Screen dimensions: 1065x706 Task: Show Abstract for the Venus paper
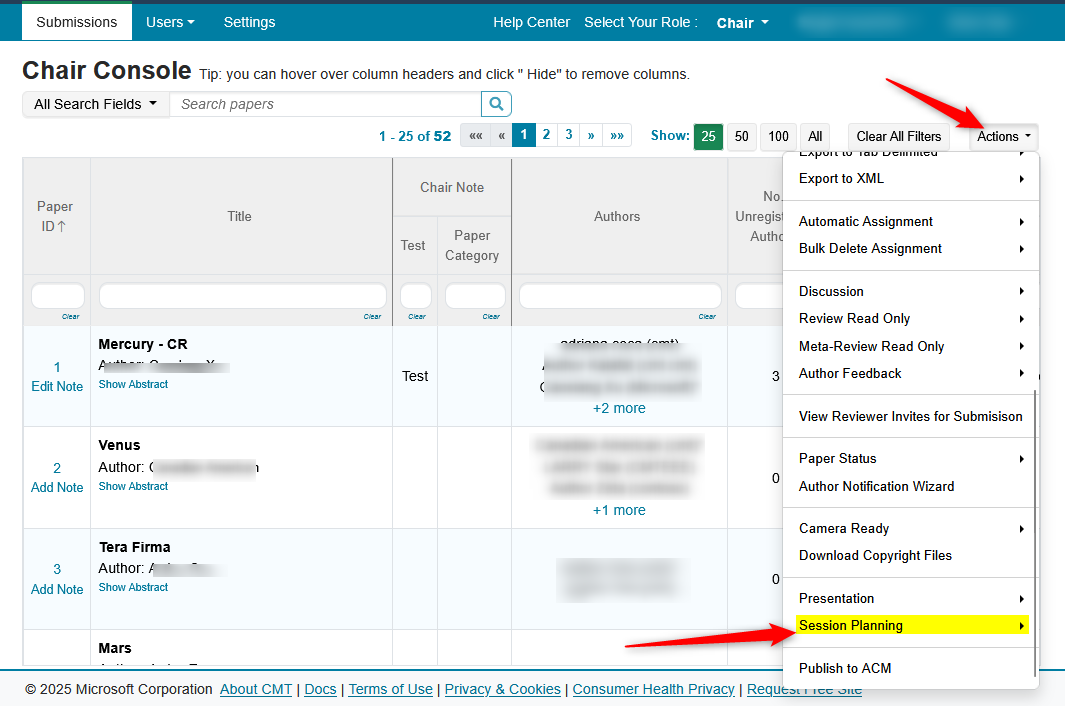(x=133, y=486)
